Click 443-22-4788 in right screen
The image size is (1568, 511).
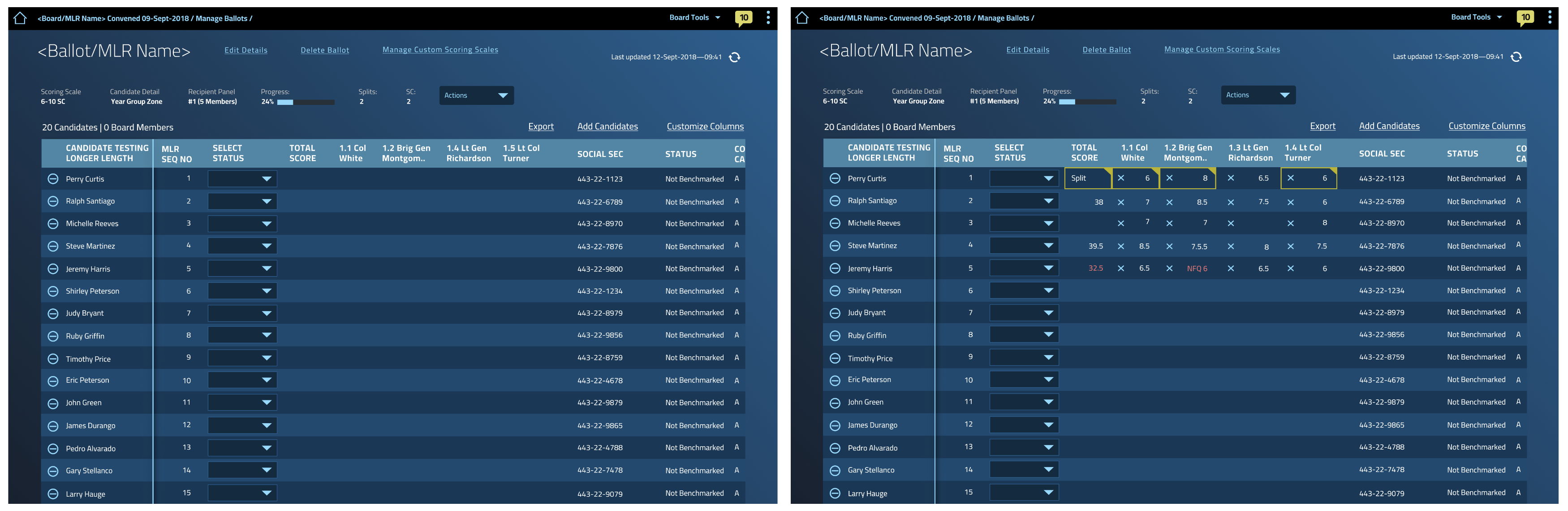tap(1381, 448)
